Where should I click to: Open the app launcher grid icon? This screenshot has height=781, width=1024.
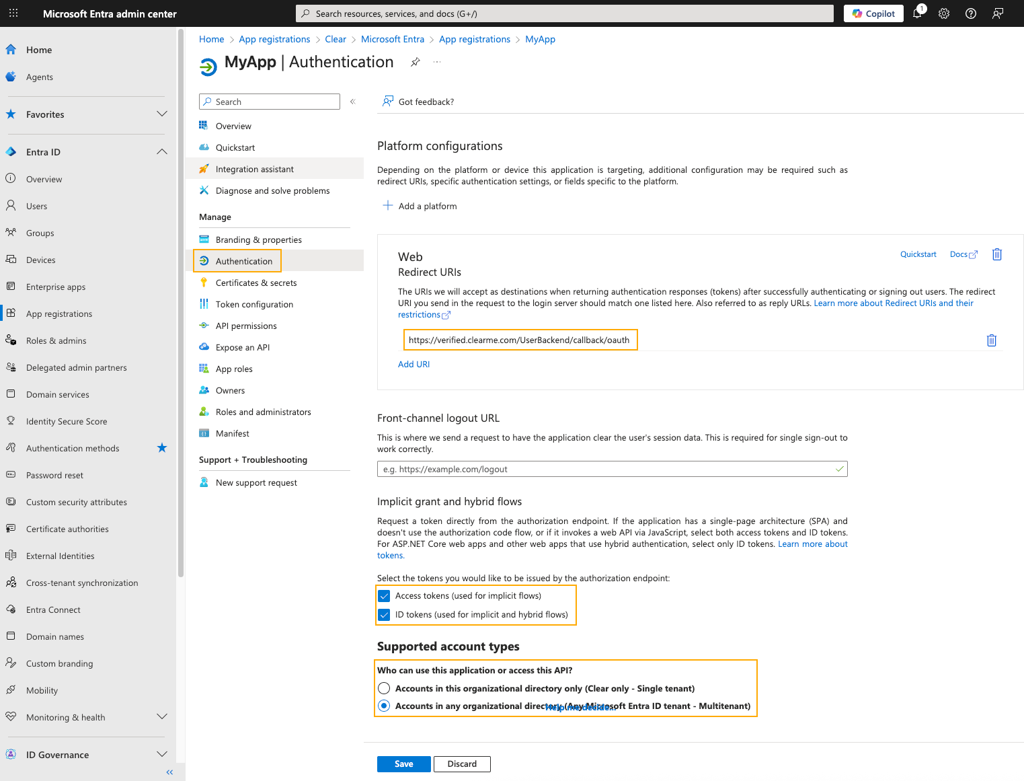13,13
